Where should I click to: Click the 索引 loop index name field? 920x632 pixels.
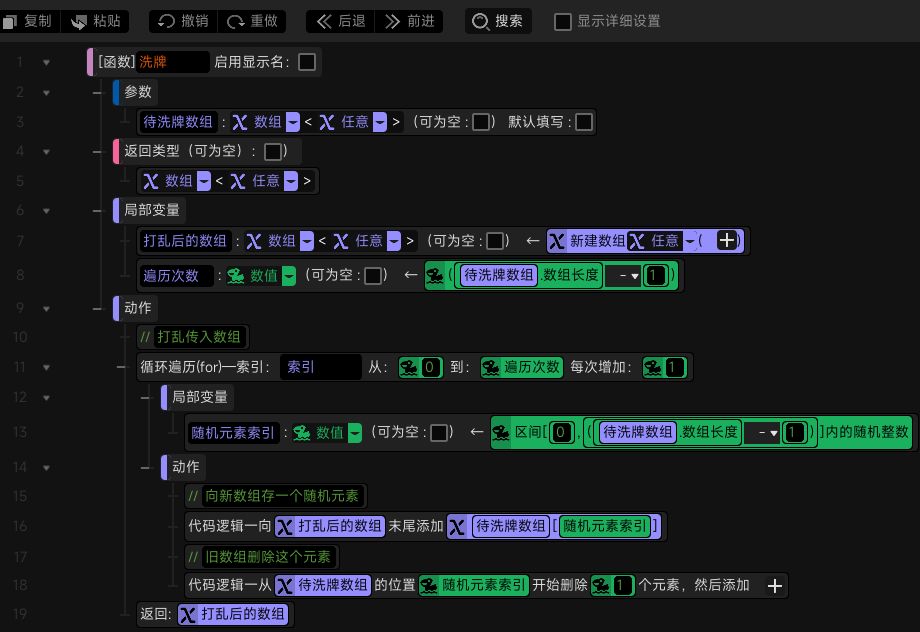pyautogui.click(x=320, y=367)
